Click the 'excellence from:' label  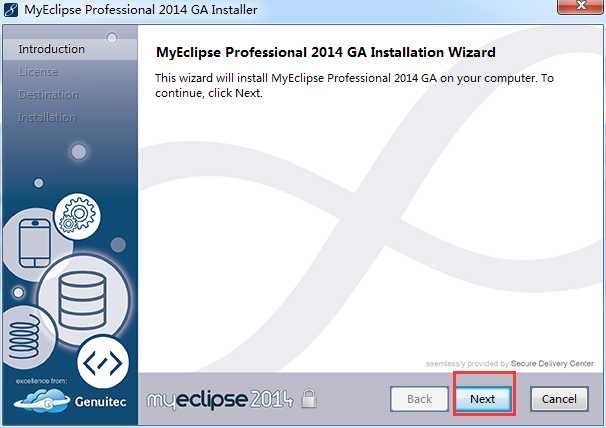(x=41, y=381)
